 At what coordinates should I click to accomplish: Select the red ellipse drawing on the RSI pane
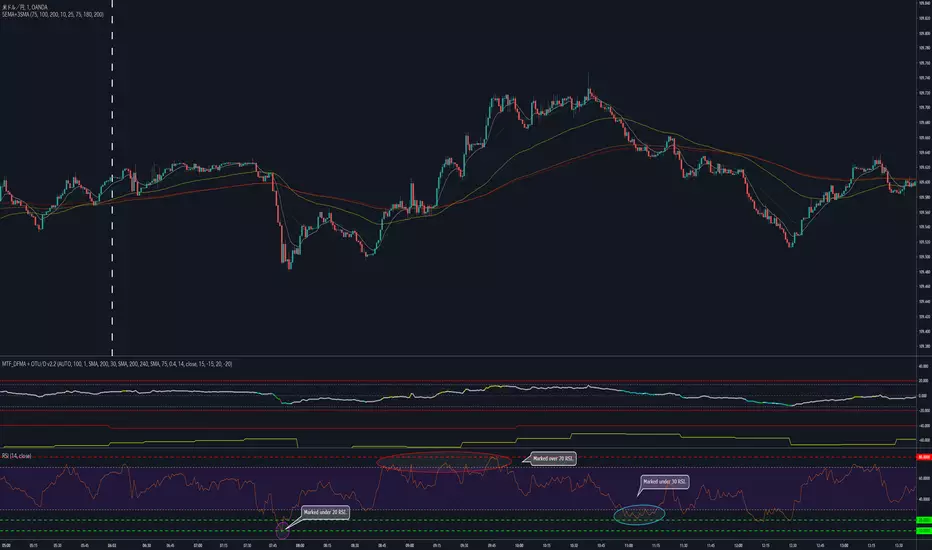(x=444, y=461)
